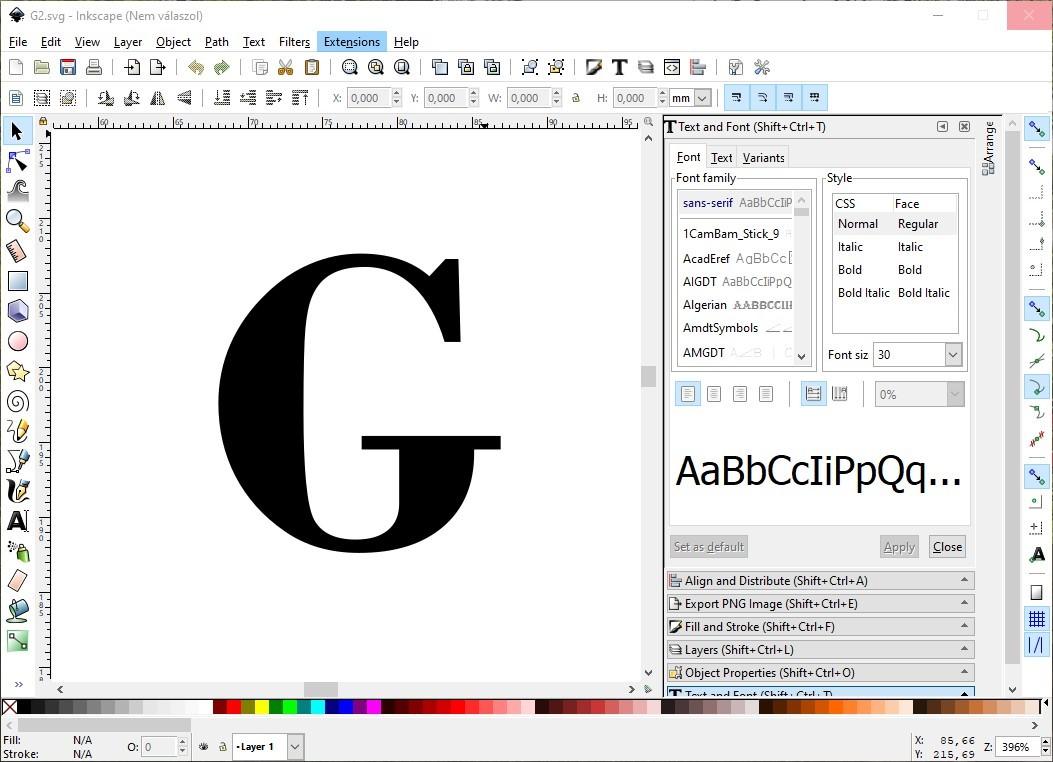
Task: Toggle center text alignment
Action: (713, 393)
